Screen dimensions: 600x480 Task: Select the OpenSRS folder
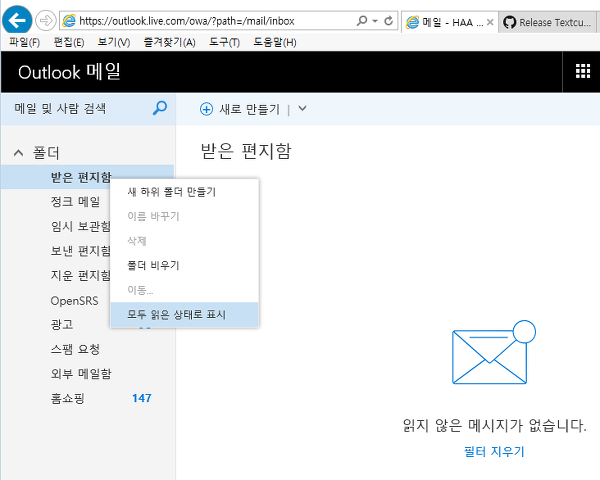[x=74, y=300]
